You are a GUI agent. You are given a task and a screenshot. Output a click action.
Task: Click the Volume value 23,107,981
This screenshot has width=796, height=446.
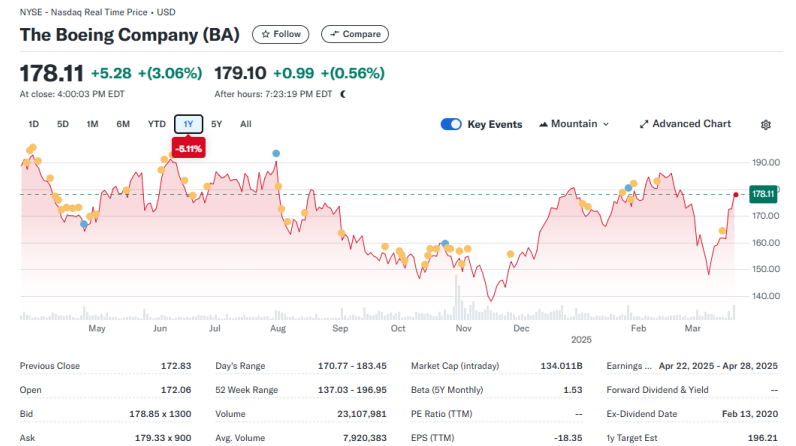click(x=361, y=414)
